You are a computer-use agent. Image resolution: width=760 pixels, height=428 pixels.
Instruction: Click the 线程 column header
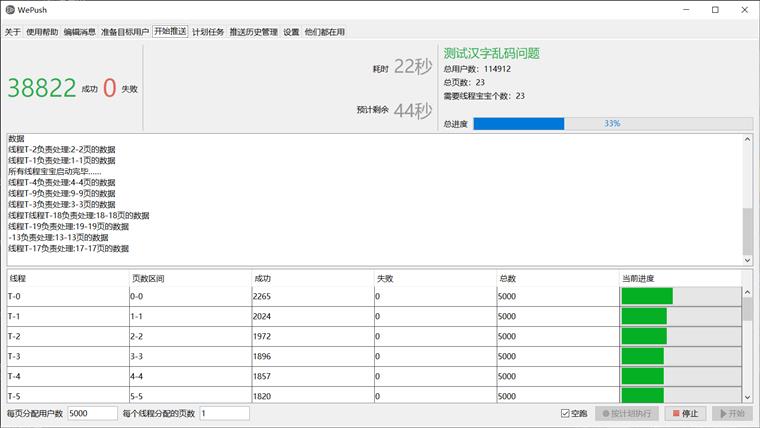(66, 278)
